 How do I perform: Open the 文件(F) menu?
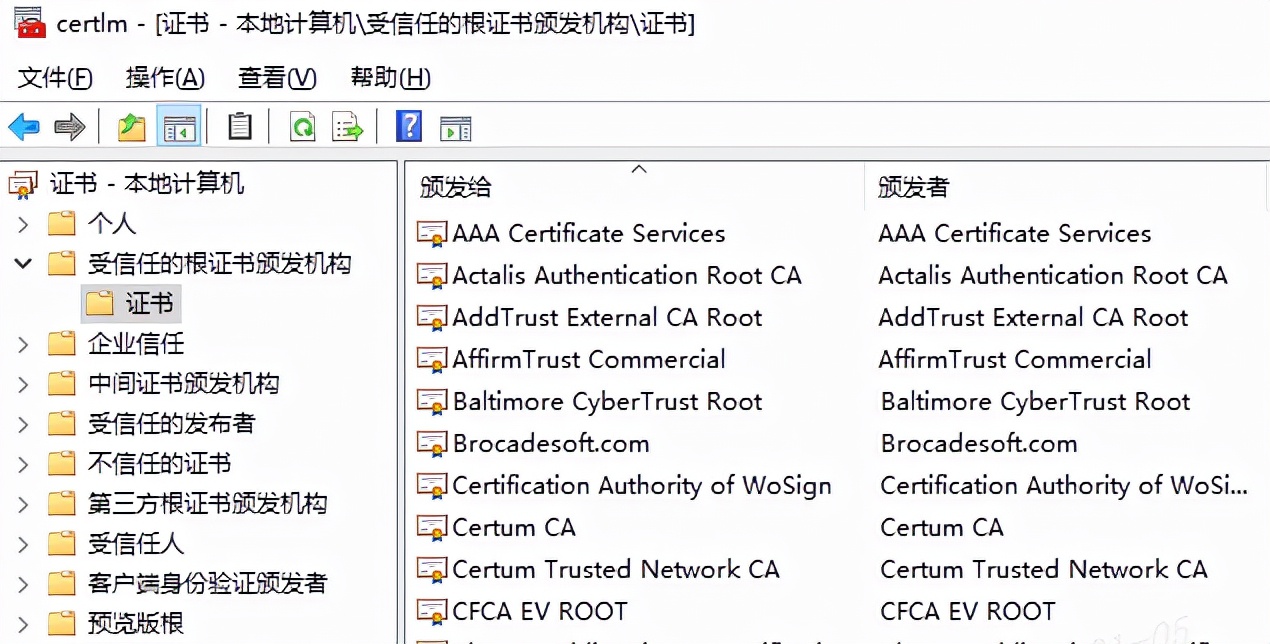tap(55, 78)
